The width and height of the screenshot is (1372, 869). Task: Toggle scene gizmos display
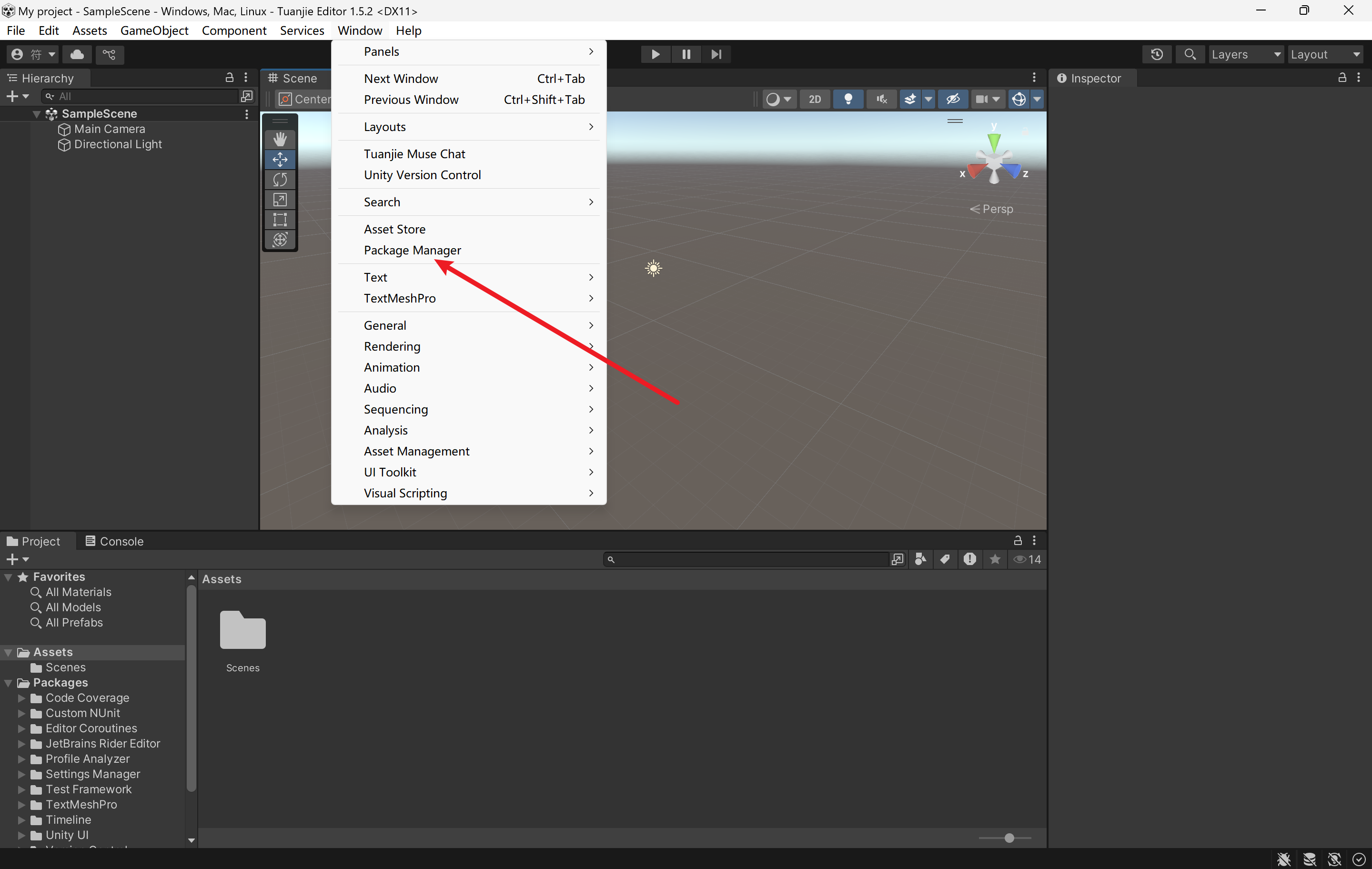1019,99
